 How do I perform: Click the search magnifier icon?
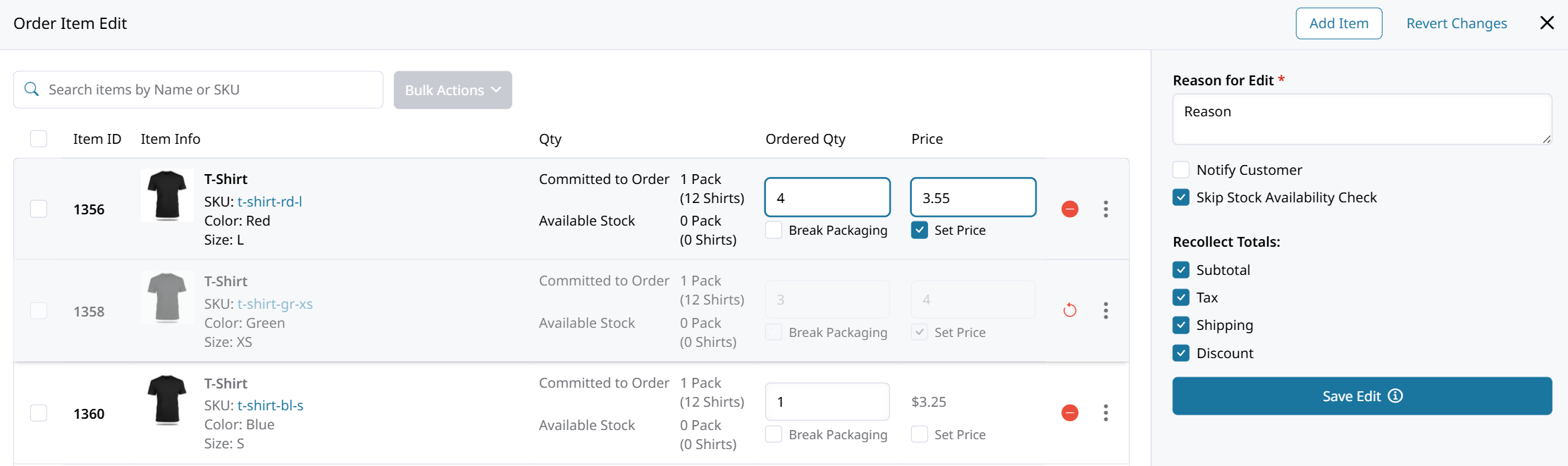(x=32, y=90)
